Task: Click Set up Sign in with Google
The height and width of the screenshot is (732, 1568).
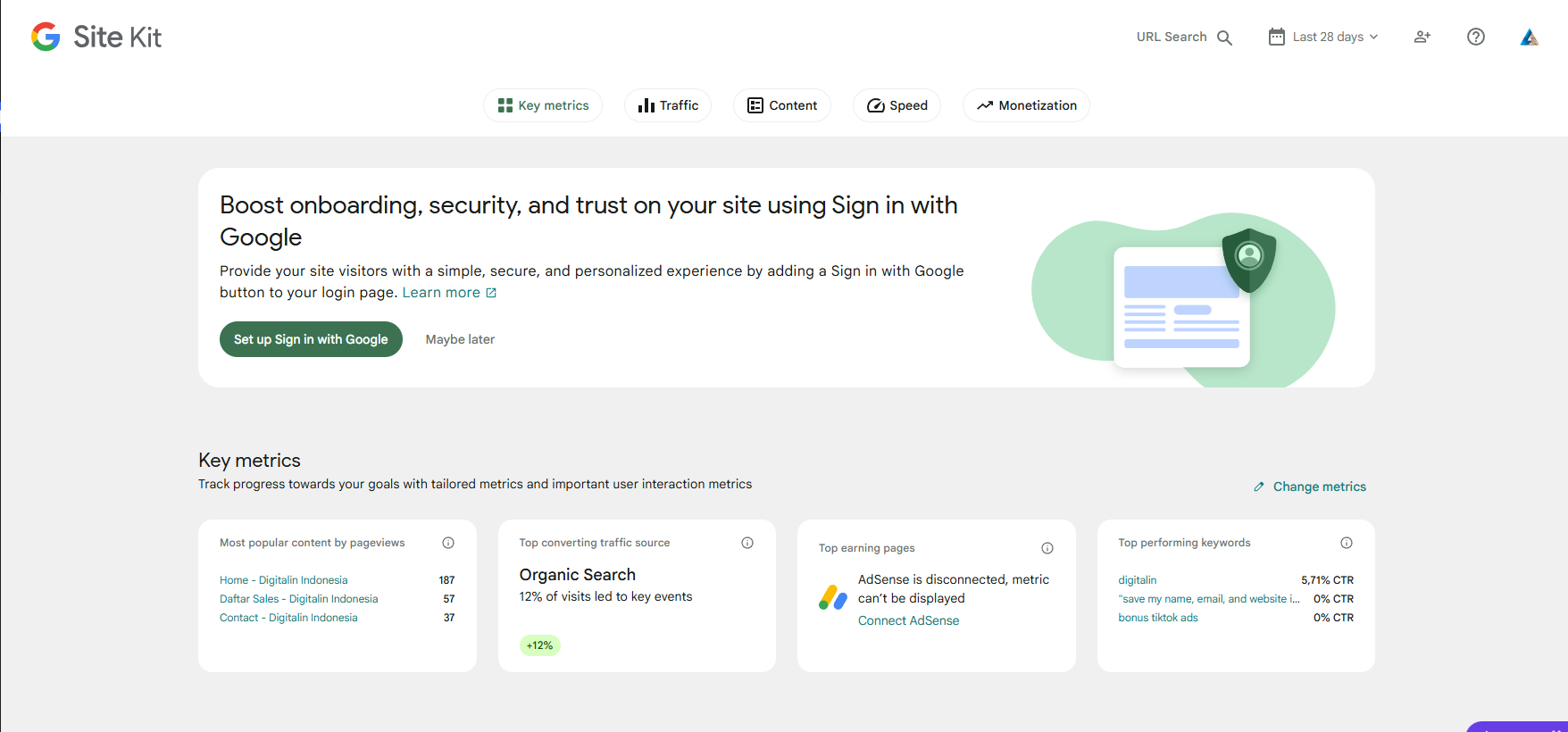Action: [311, 339]
